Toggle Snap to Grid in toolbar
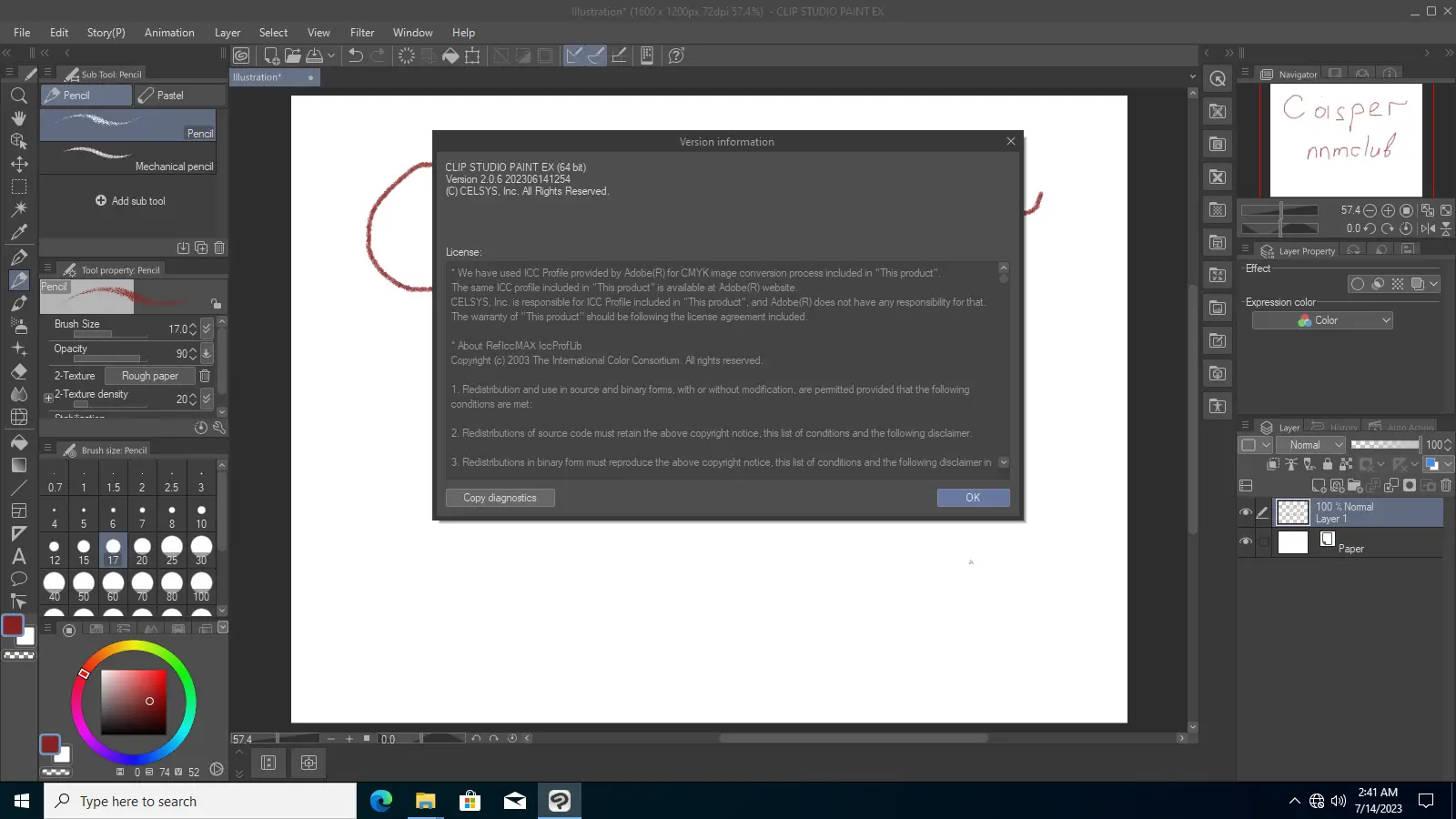 coord(619,56)
